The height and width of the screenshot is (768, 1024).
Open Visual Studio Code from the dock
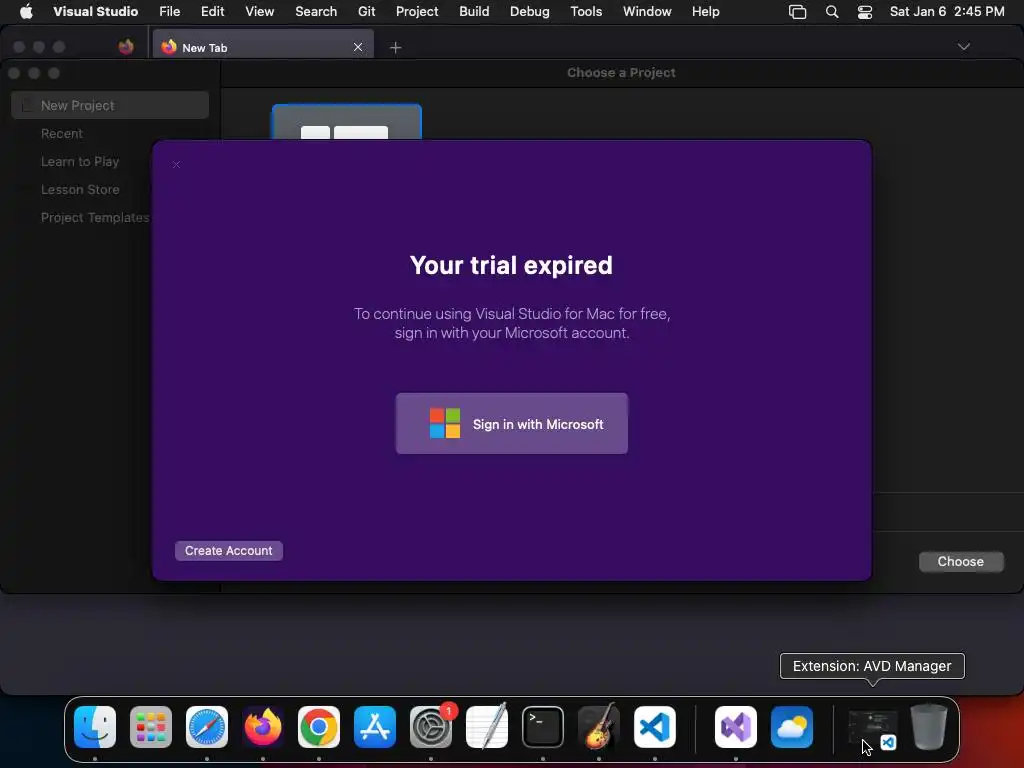[x=655, y=726]
